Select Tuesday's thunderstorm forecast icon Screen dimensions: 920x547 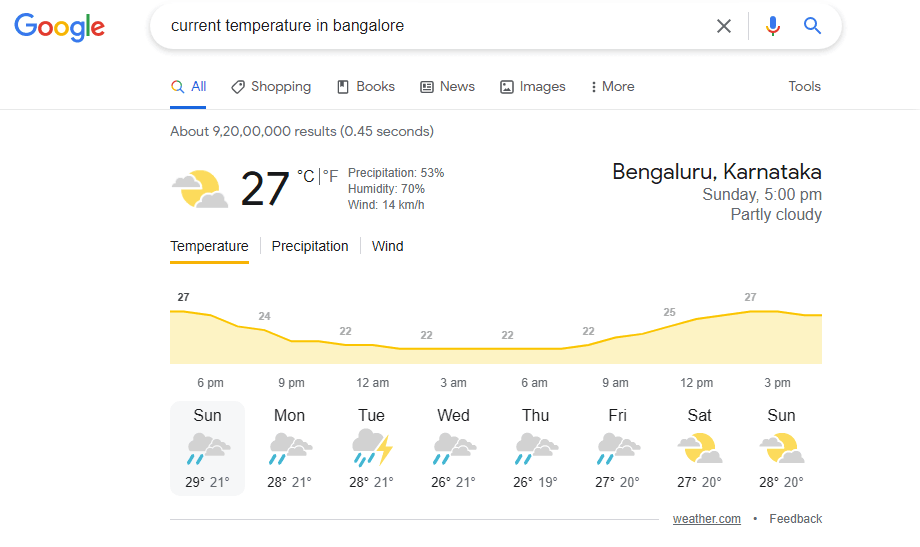pos(372,447)
